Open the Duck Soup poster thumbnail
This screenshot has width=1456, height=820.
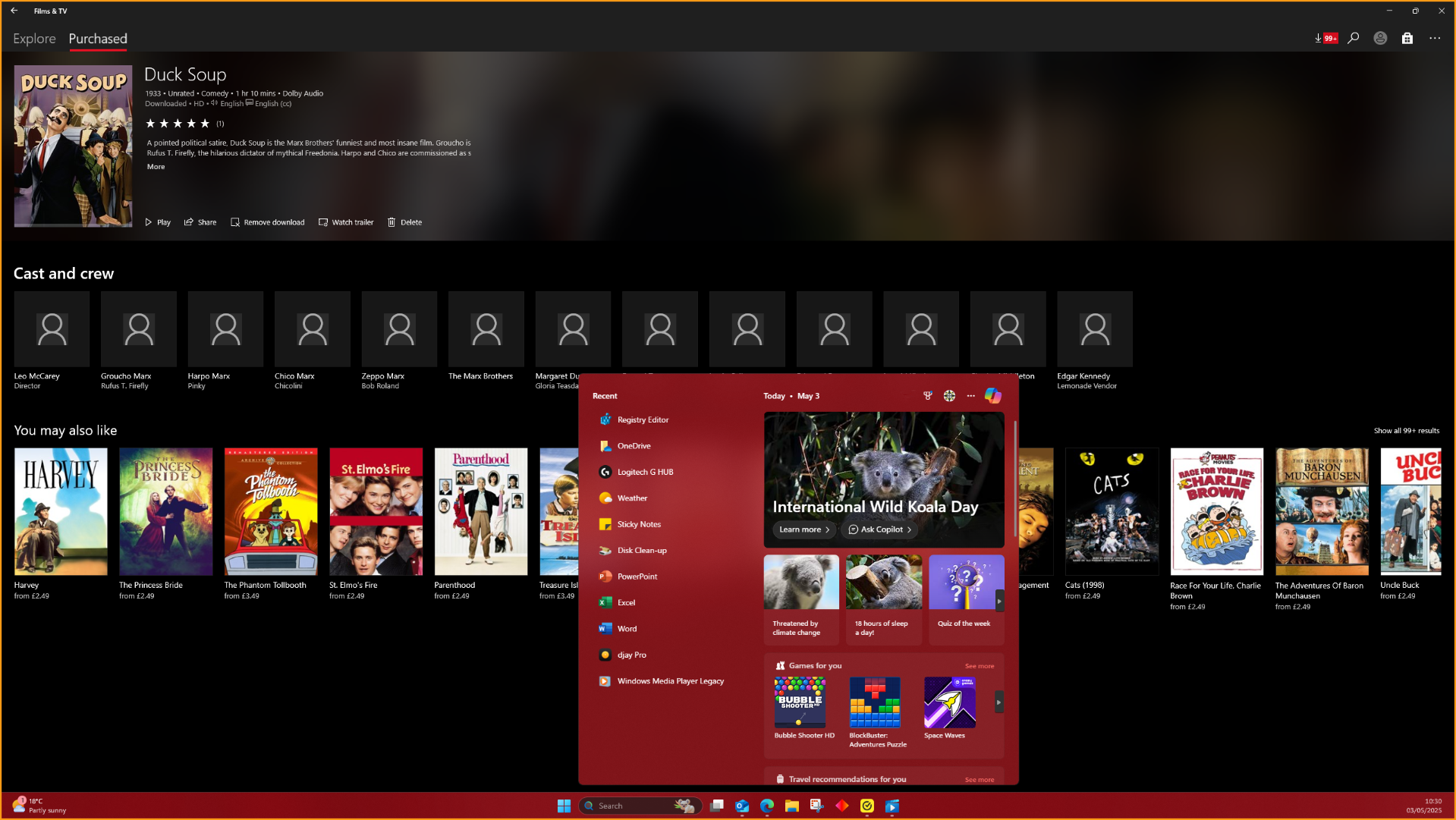coord(73,146)
